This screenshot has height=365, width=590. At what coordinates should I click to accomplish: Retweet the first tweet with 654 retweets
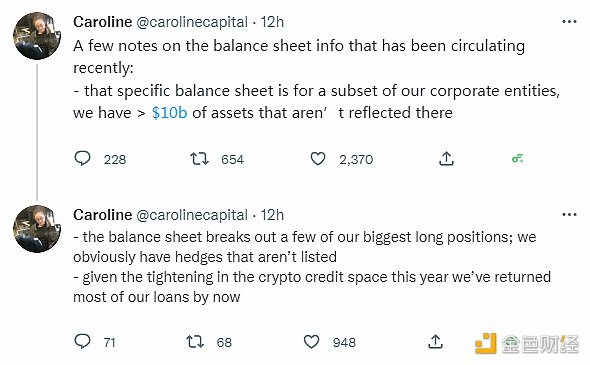199,159
